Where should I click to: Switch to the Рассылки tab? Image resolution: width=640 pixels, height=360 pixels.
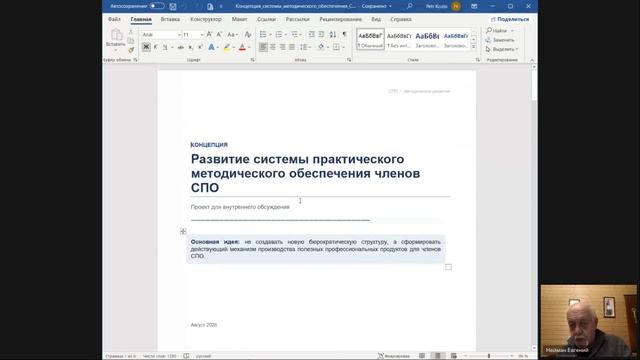(297, 19)
